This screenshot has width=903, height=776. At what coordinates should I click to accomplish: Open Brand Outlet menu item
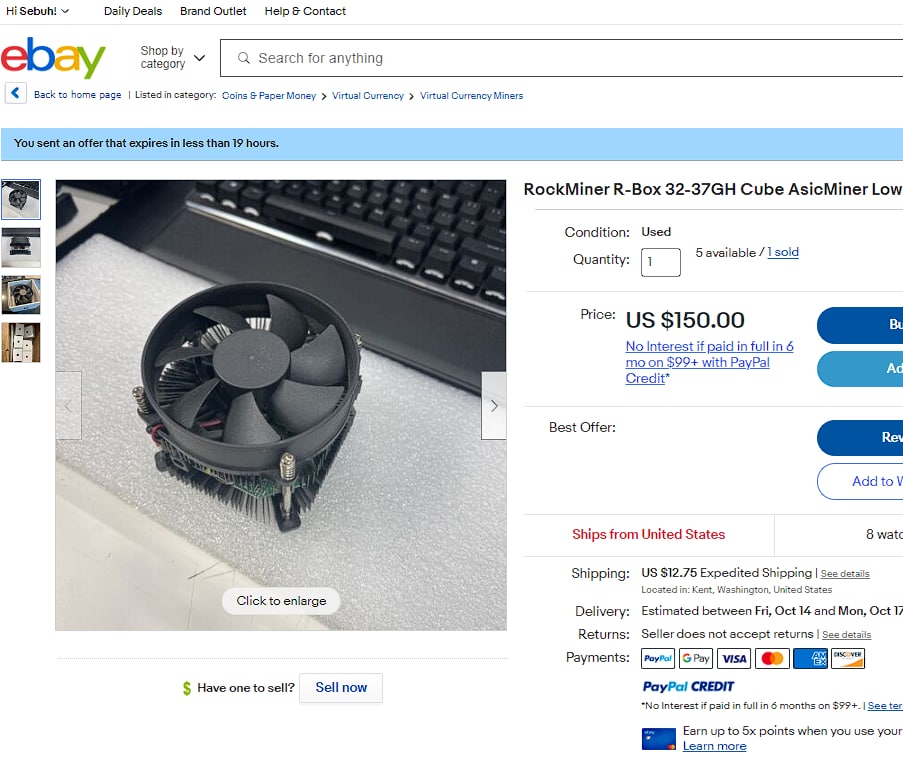[x=213, y=11]
